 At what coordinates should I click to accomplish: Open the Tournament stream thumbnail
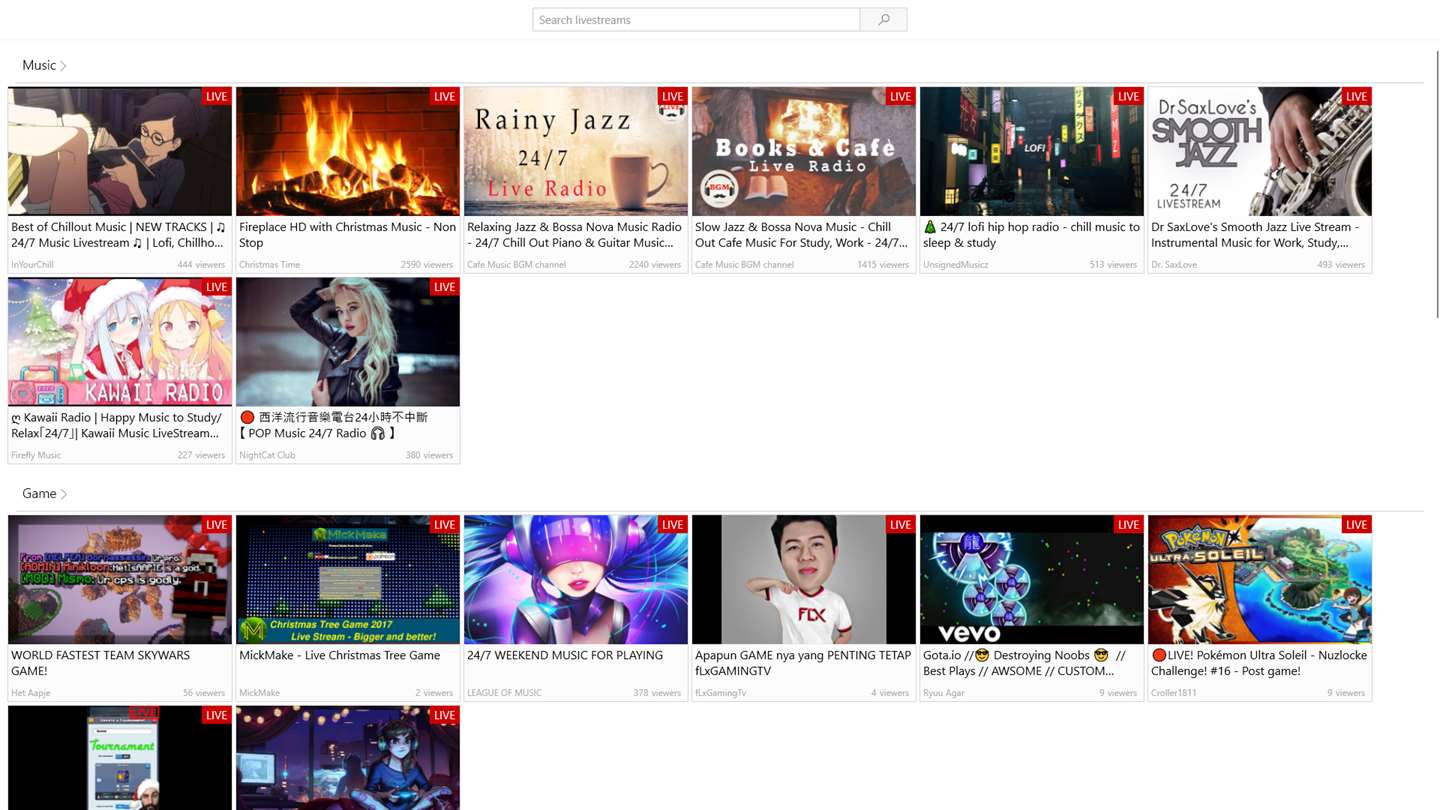tap(120, 758)
